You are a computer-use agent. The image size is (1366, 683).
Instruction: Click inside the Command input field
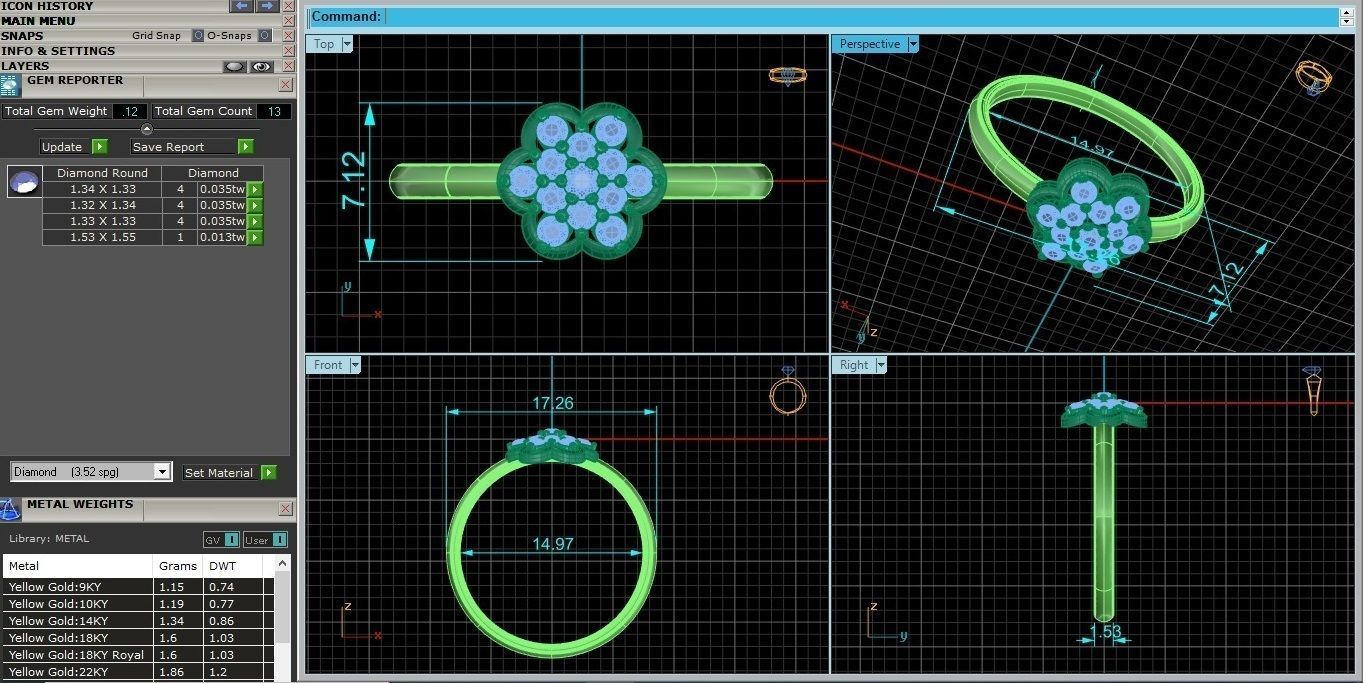(x=862, y=16)
